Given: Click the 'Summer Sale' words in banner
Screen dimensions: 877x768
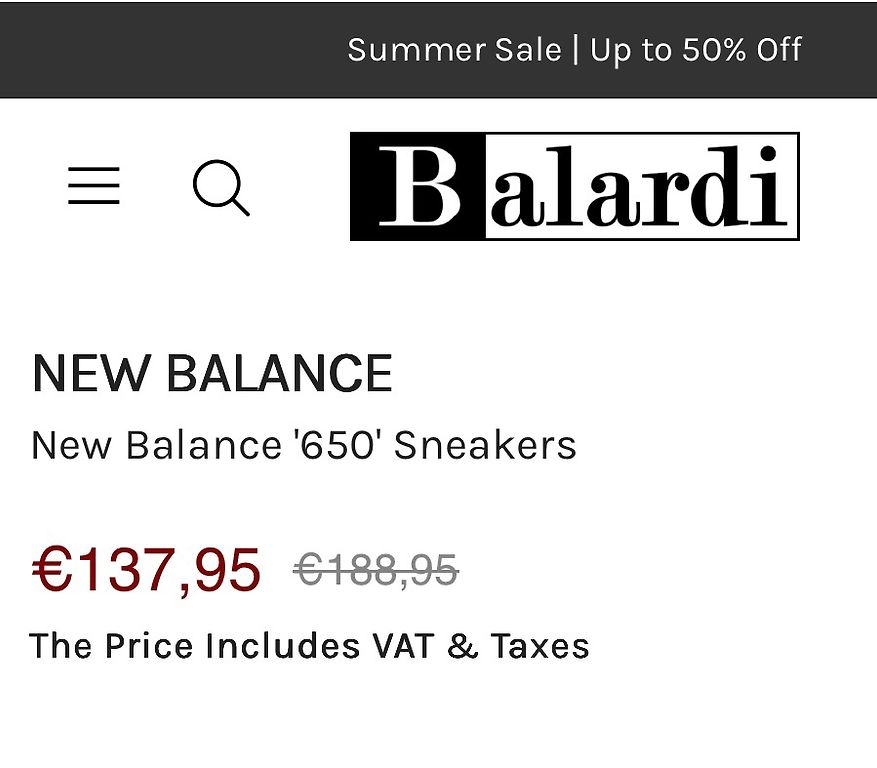Looking at the screenshot, I should [454, 50].
